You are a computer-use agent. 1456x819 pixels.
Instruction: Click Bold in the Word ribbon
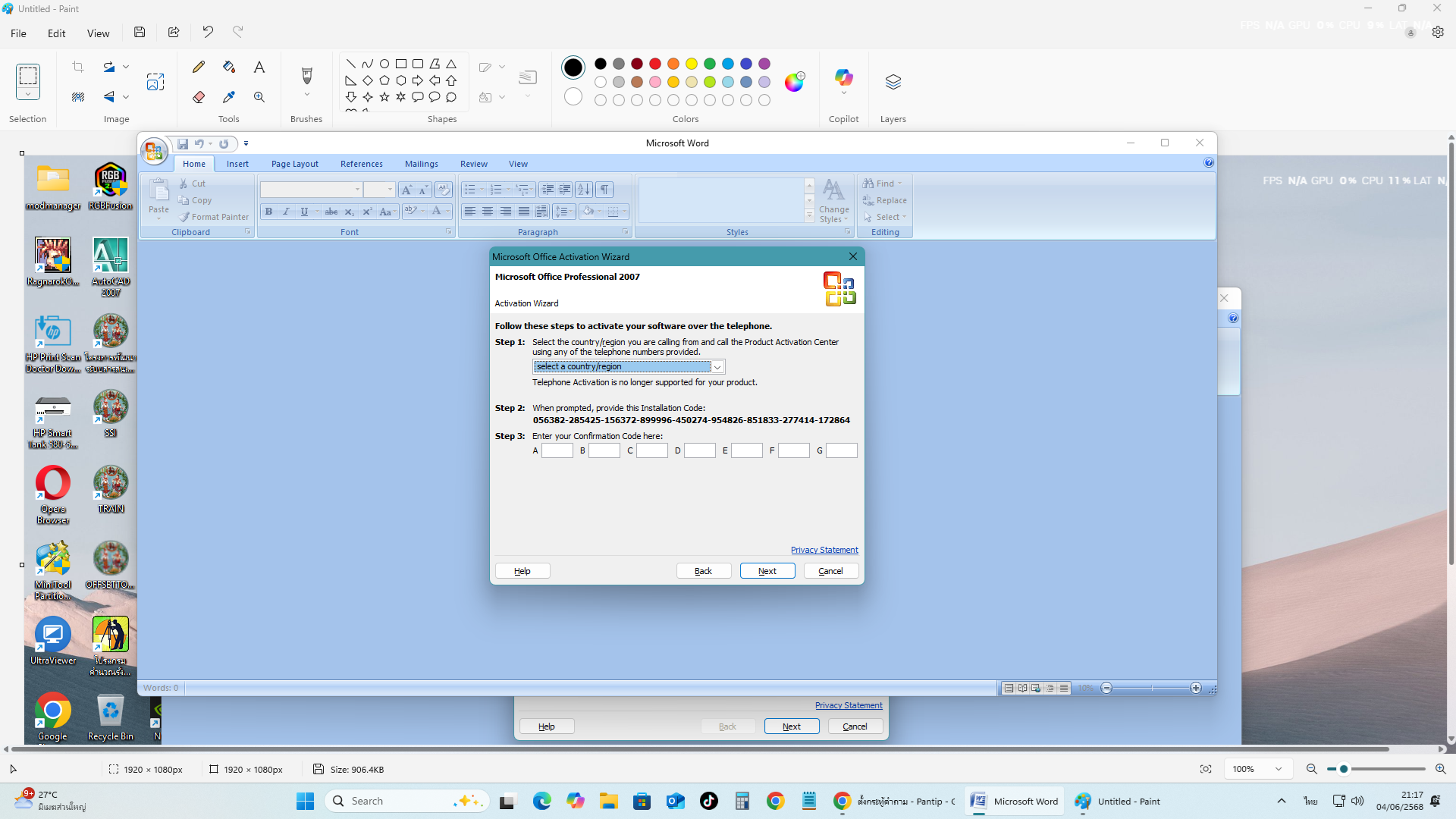pyautogui.click(x=268, y=212)
